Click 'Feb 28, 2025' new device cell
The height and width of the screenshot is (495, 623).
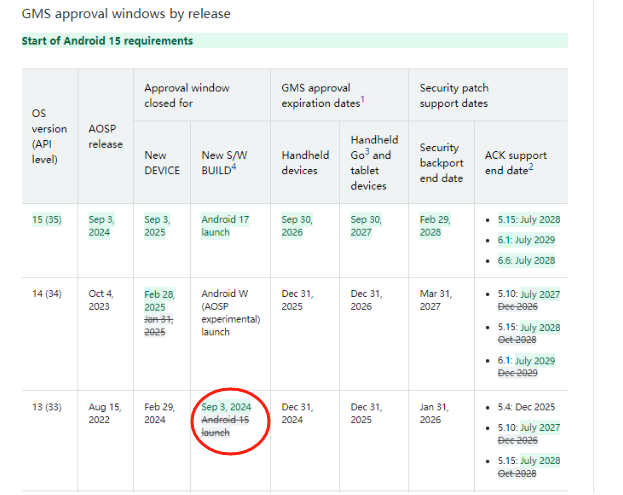pyautogui.click(x=159, y=301)
